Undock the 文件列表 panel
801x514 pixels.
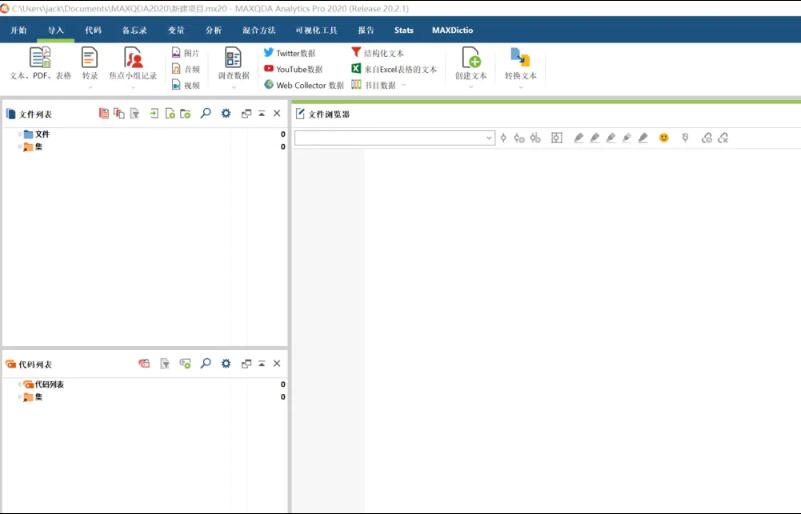click(x=246, y=113)
